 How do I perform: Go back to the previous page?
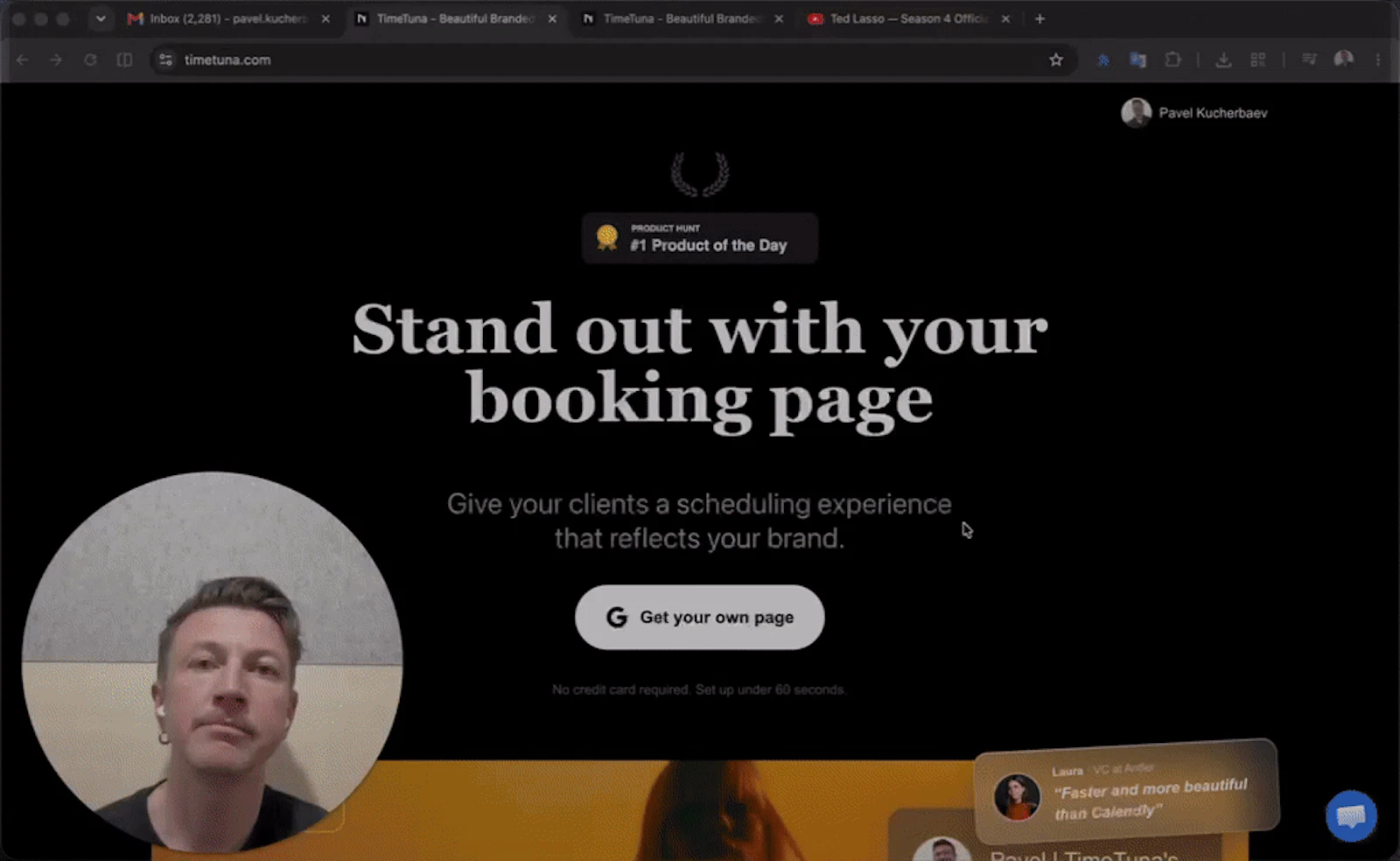coord(23,60)
